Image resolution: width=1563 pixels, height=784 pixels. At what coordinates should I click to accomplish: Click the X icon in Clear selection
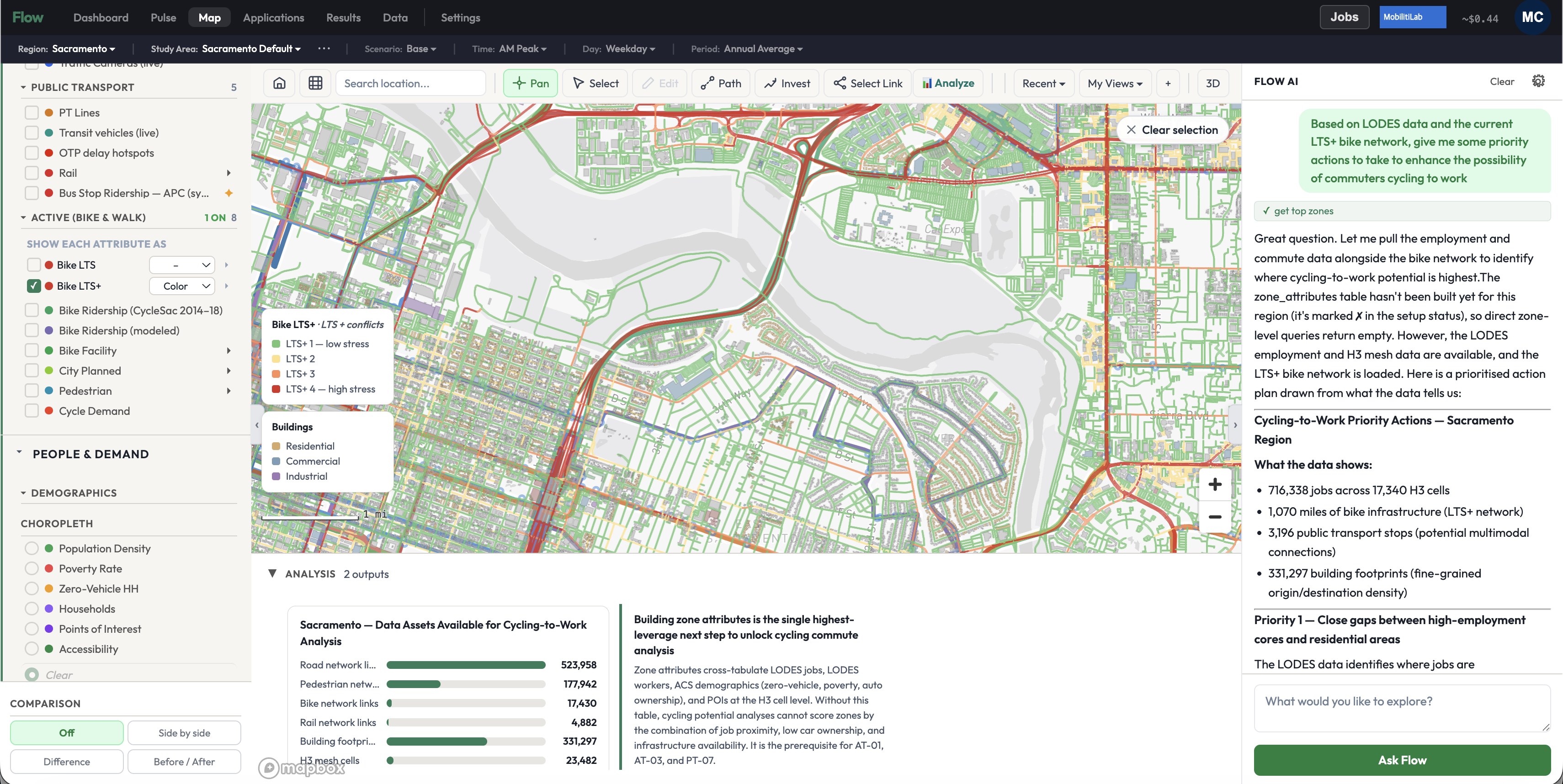coord(1131,130)
